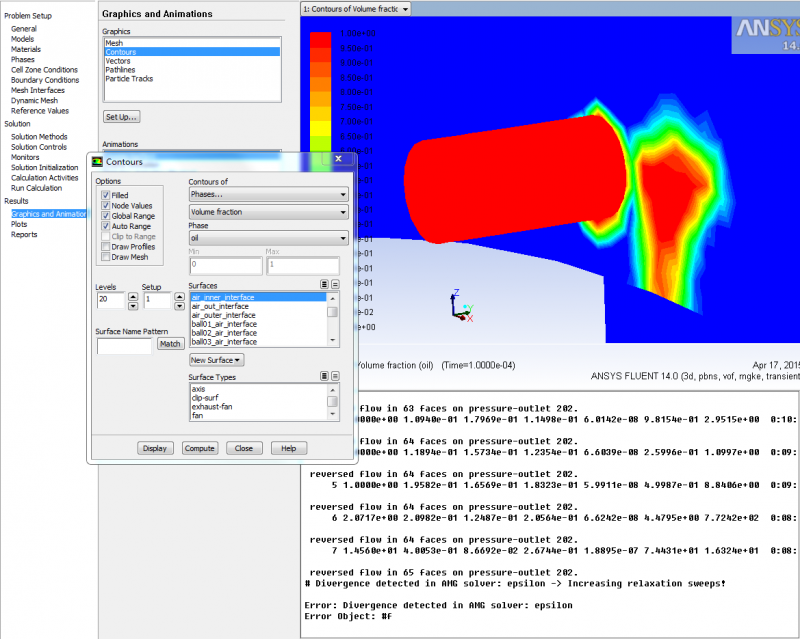
Task: Open Solution Initialization
Action: tap(45, 167)
